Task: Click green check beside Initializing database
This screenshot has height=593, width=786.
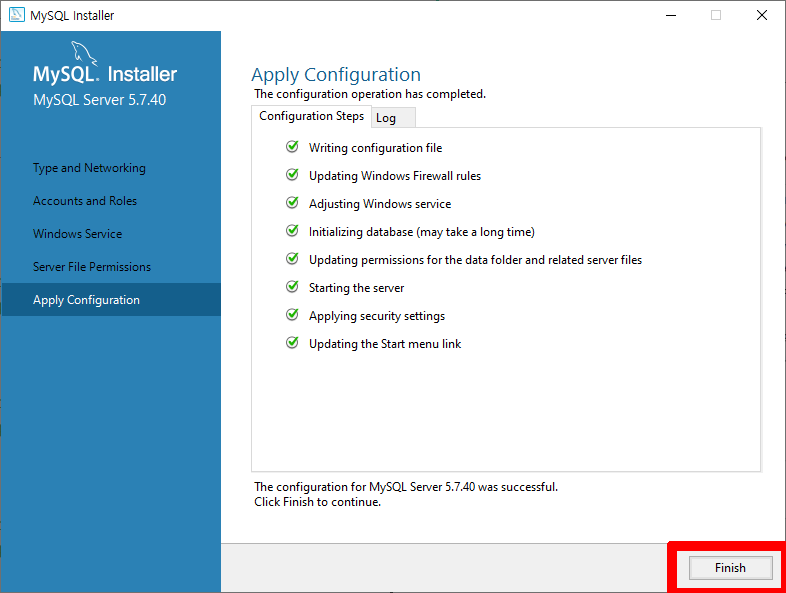Action: [292, 231]
